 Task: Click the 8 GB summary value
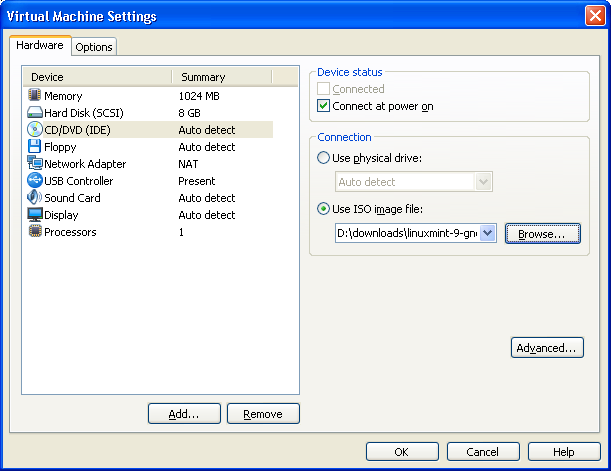tap(189, 113)
